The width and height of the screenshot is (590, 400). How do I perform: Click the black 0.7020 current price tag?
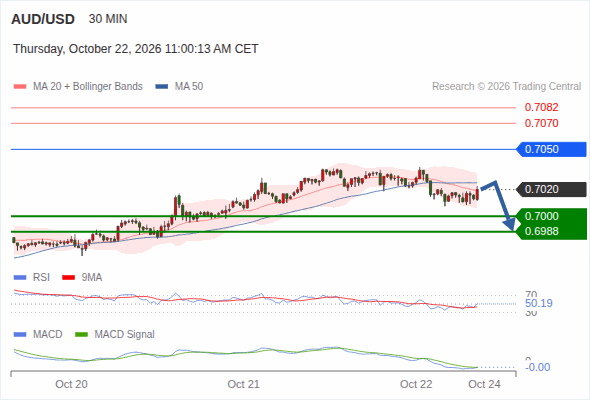552,189
